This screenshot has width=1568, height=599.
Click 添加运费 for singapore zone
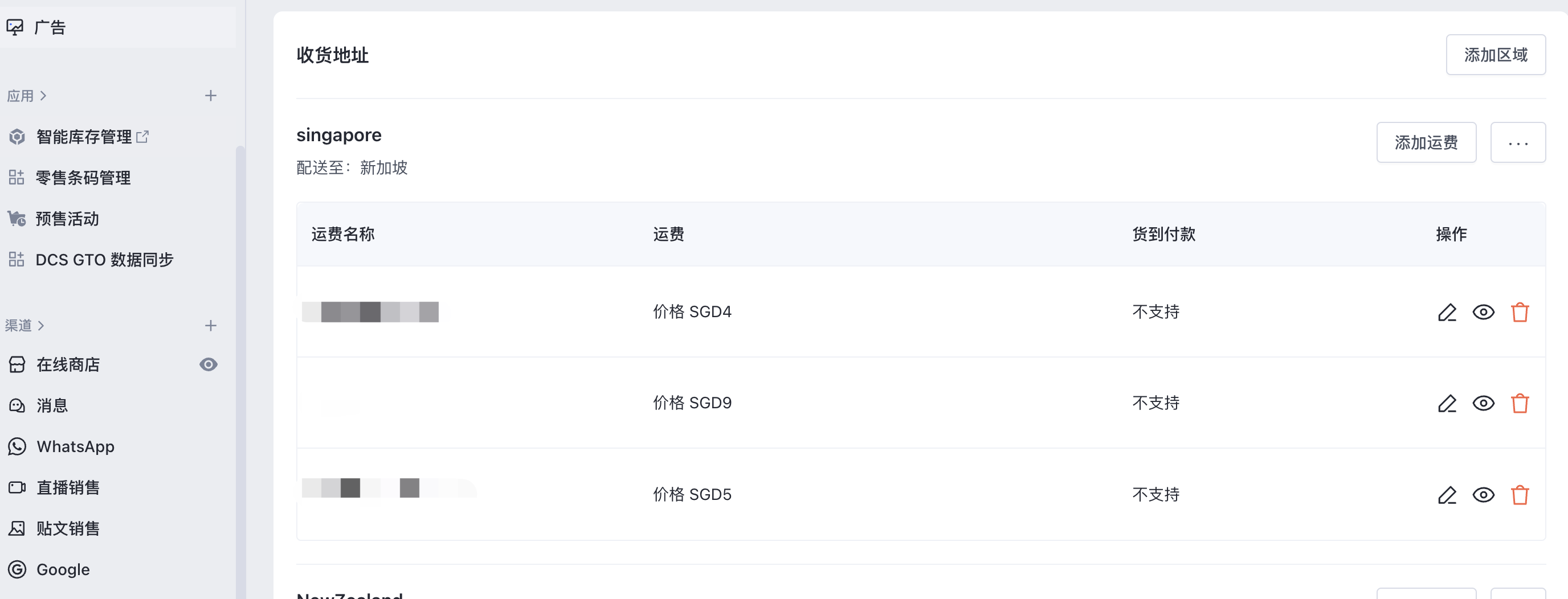point(1426,143)
